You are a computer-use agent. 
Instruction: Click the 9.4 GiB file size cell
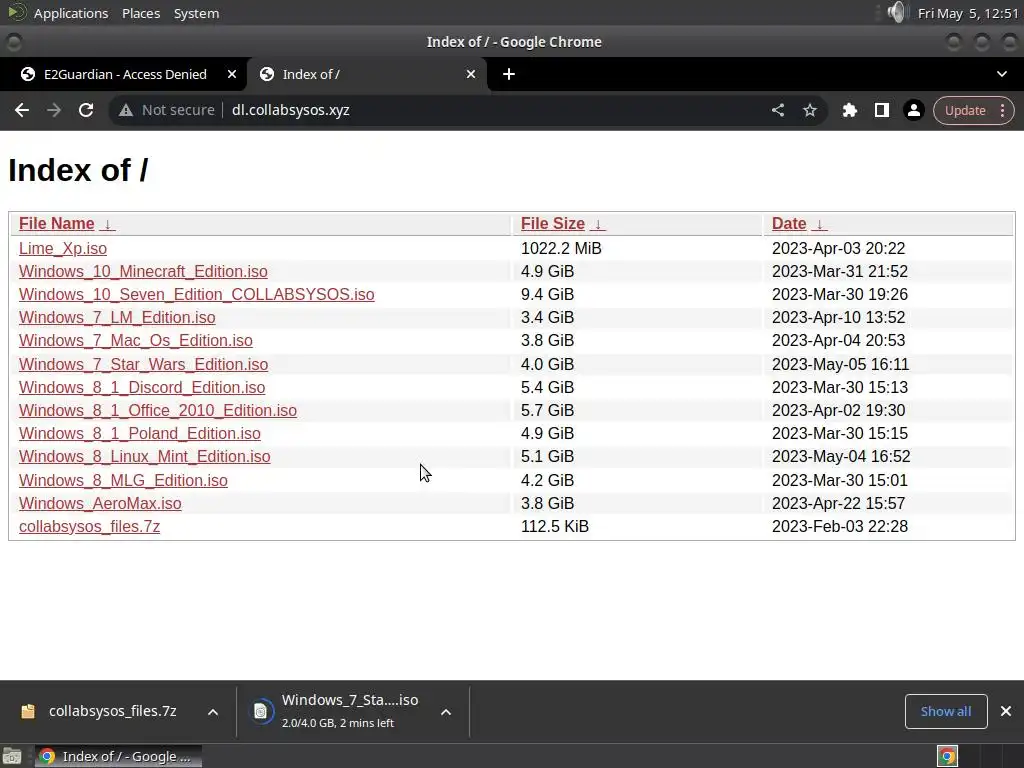(547, 294)
